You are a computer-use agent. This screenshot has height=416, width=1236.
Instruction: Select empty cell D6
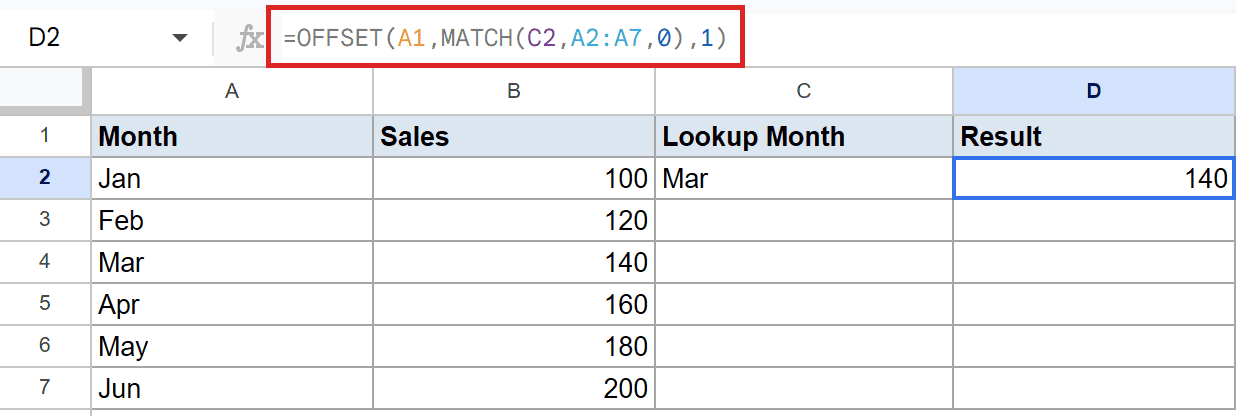point(1094,346)
